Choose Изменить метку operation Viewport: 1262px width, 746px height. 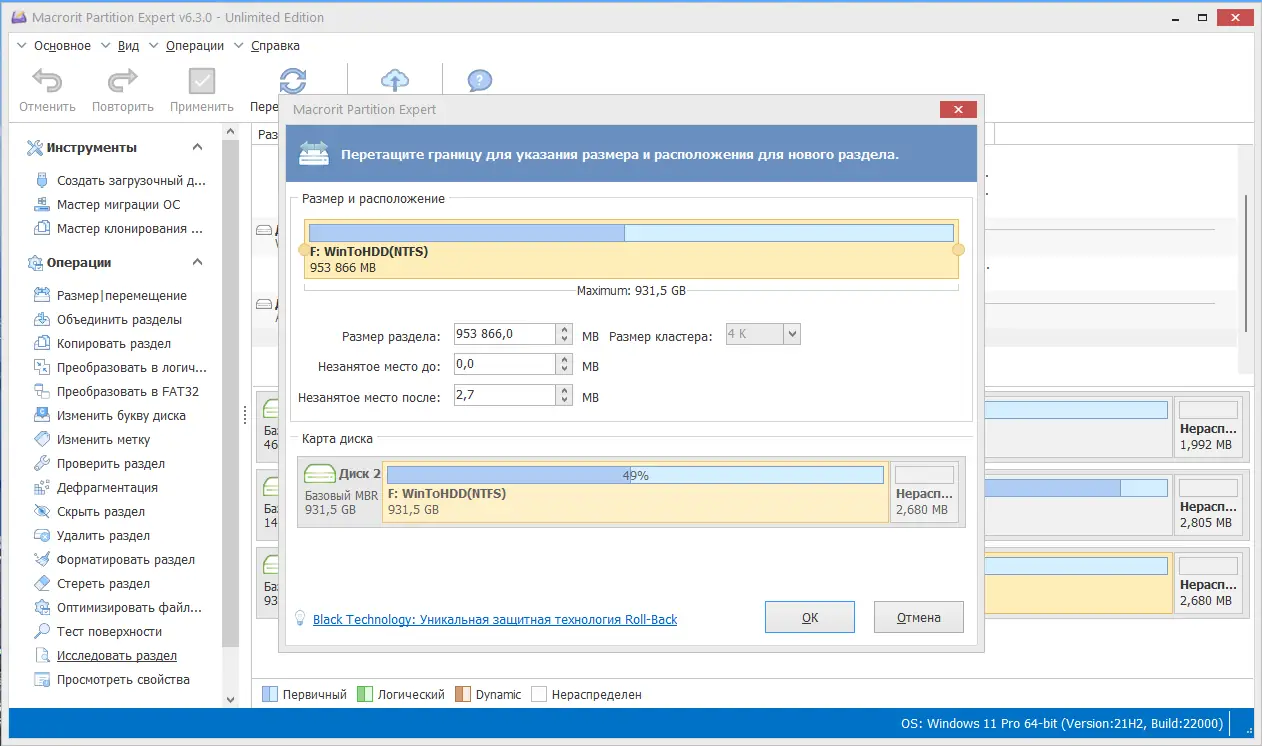click(91, 440)
